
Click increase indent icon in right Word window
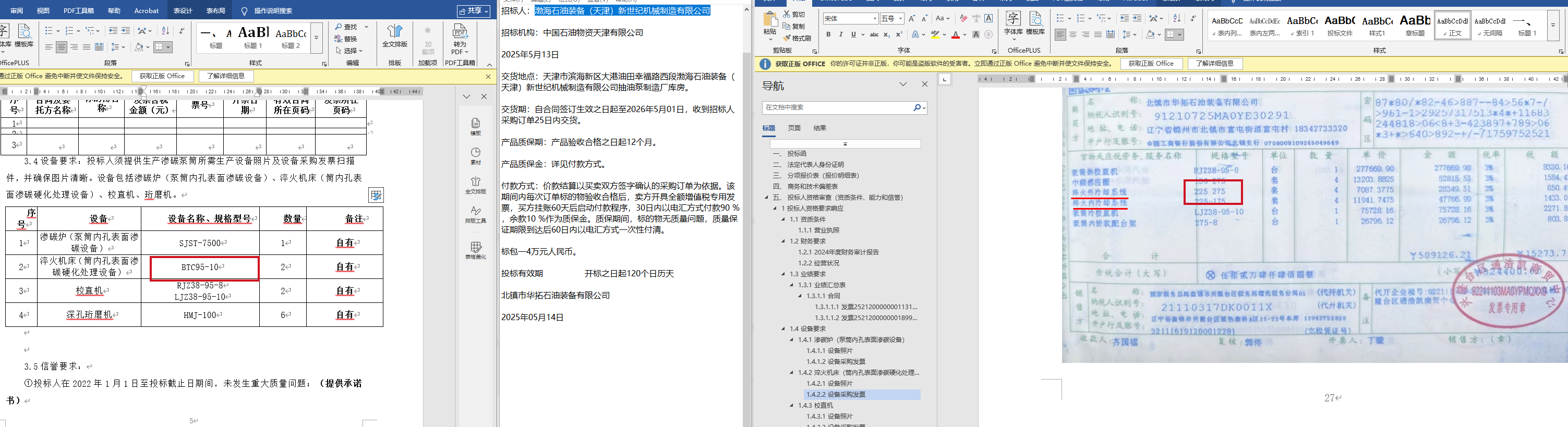coord(1137,18)
